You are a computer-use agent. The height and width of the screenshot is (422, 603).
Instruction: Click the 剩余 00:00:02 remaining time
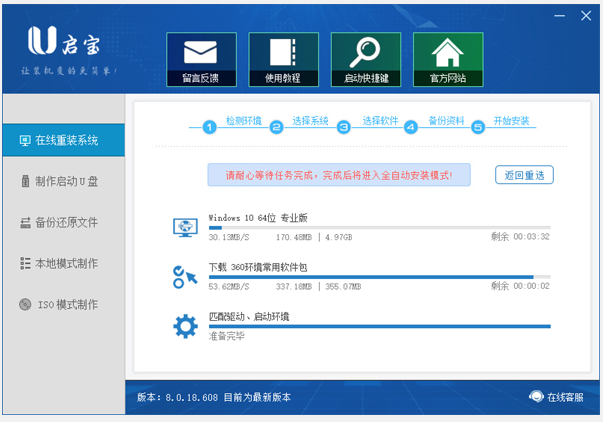pyautogui.click(x=520, y=286)
